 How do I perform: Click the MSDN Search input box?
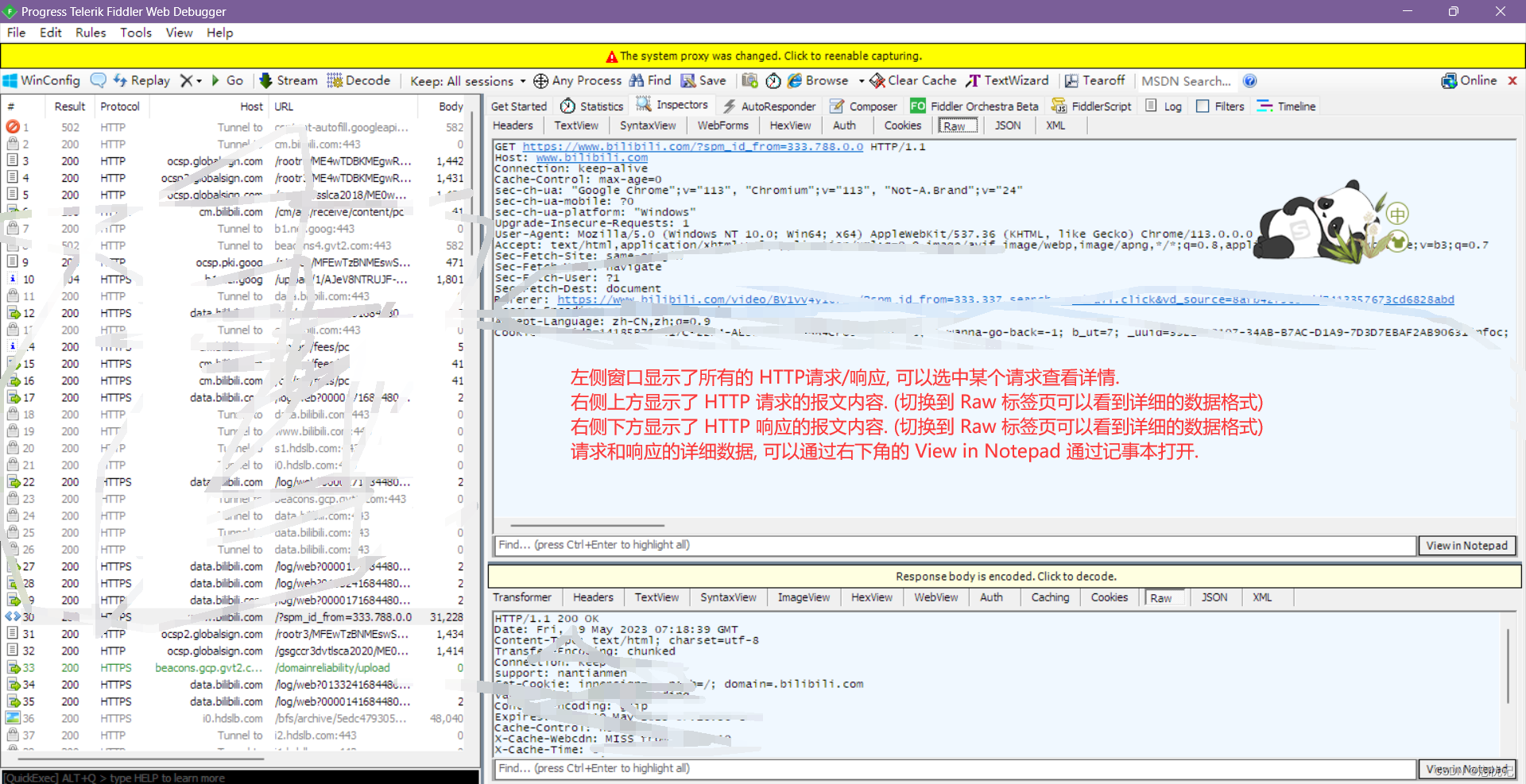1187,81
